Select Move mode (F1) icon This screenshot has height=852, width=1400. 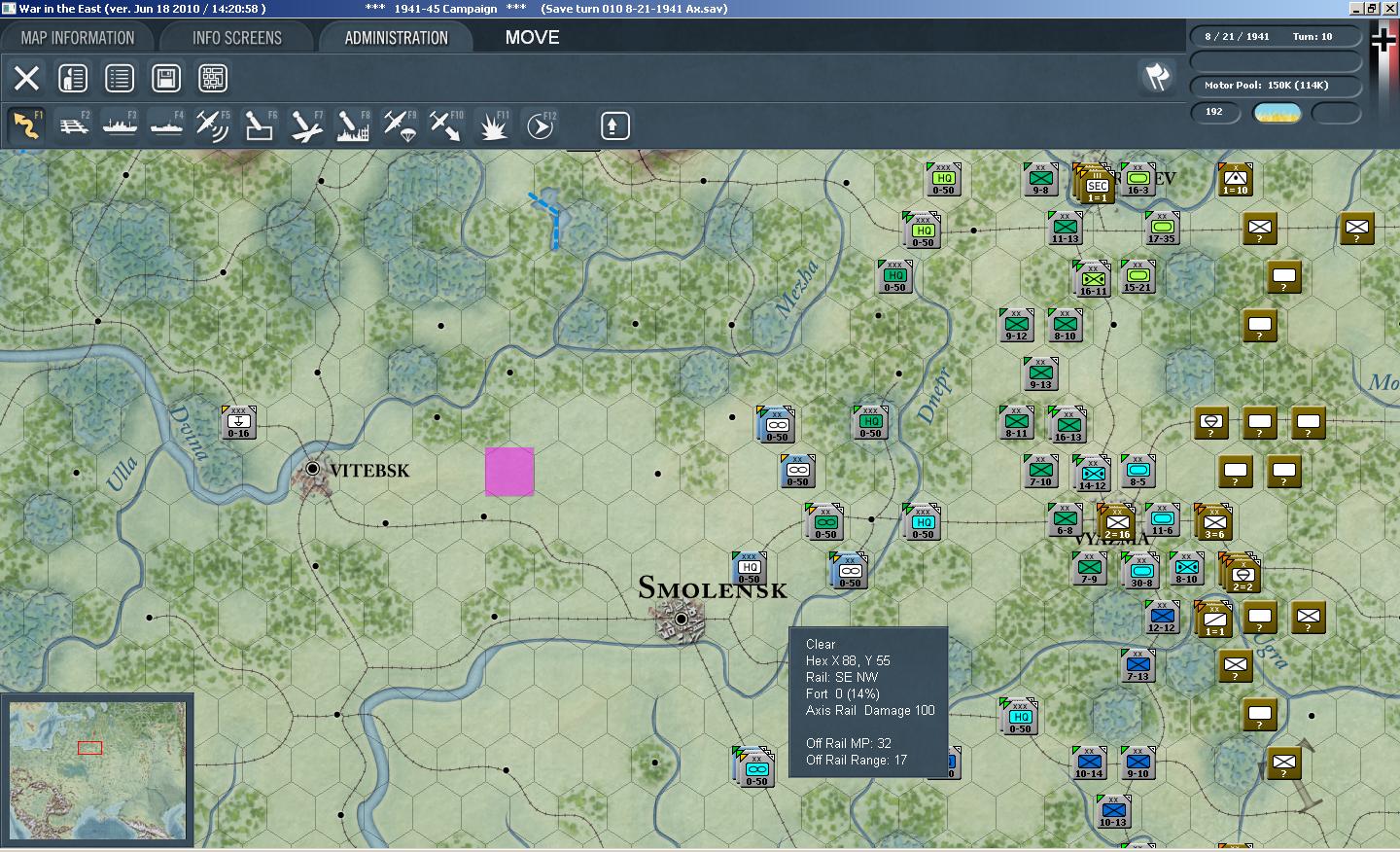(25, 126)
